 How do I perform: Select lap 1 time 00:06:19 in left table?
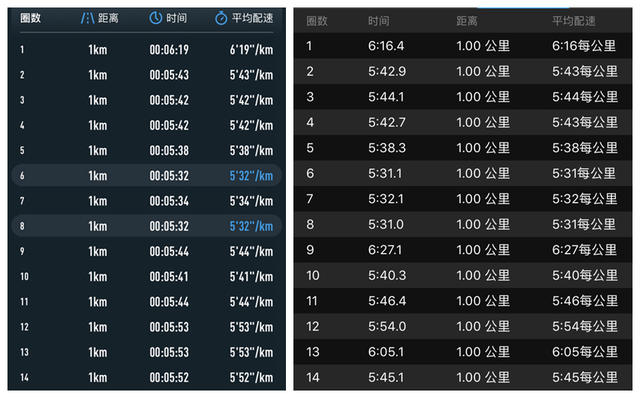tap(169, 50)
